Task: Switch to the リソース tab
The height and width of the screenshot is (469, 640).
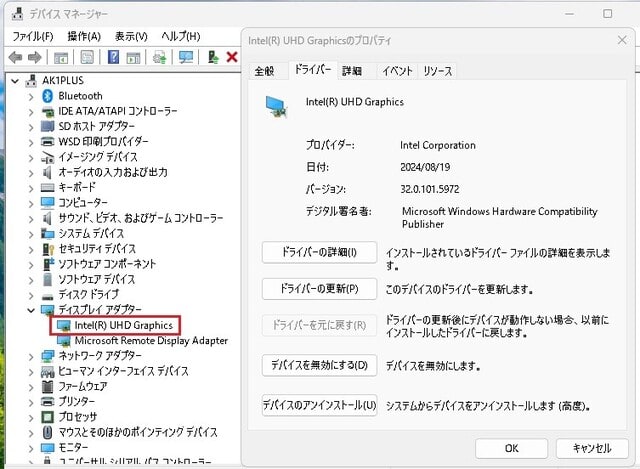Action: (x=438, y=71)
